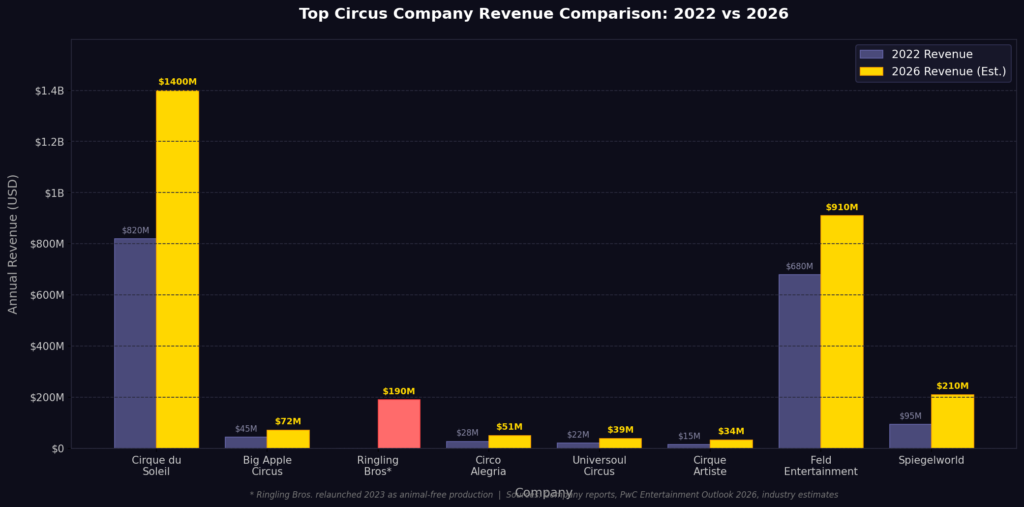Click the '$600M' y-axis tick label
The height and width of the screenshot is (507, 1024).
[47, 295]
